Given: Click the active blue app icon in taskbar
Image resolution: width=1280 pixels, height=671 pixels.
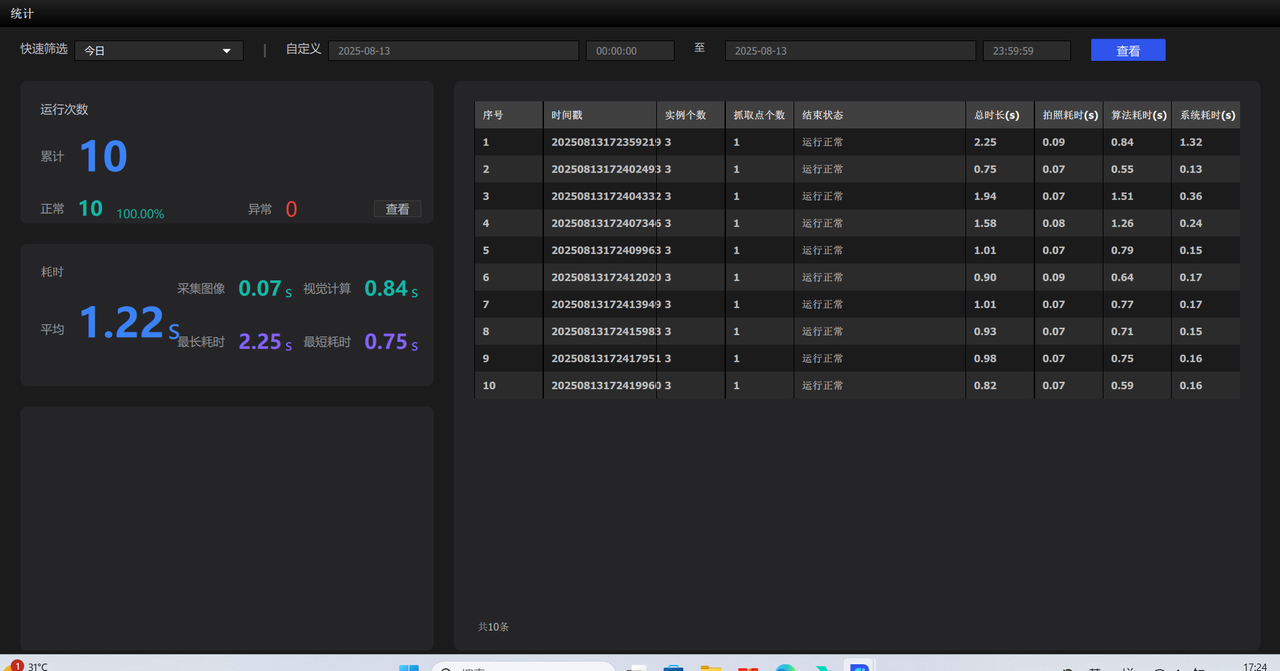Looking at the screenshot, I should 859,667.
